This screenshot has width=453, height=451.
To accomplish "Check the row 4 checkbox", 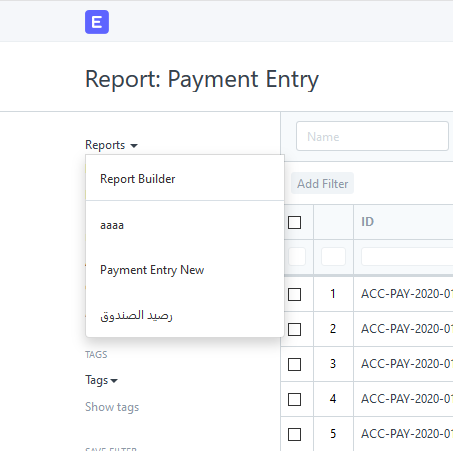I will tap(294, 399).
